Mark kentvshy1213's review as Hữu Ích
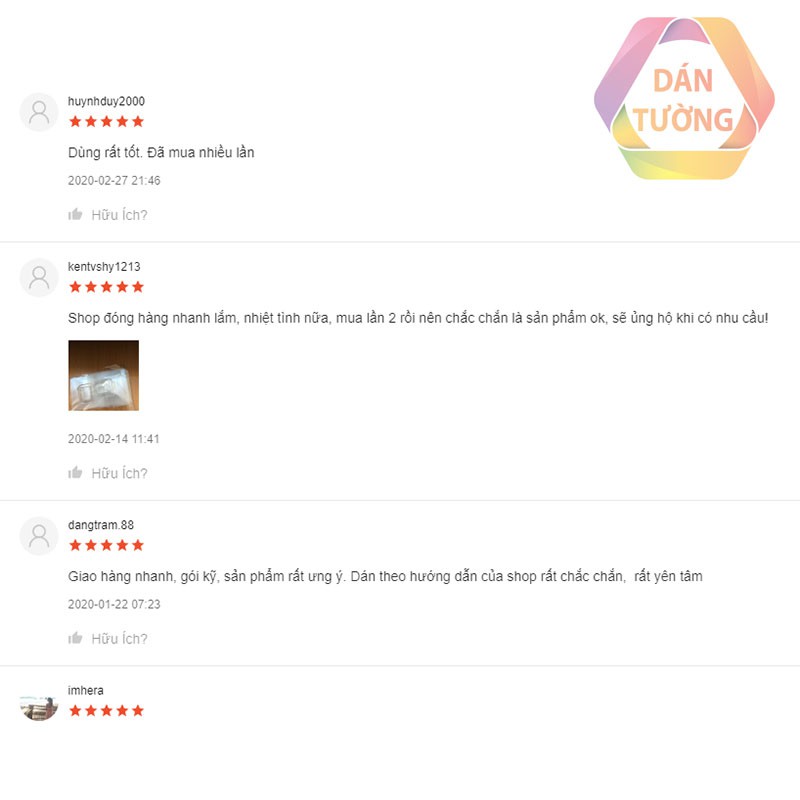 119,473
